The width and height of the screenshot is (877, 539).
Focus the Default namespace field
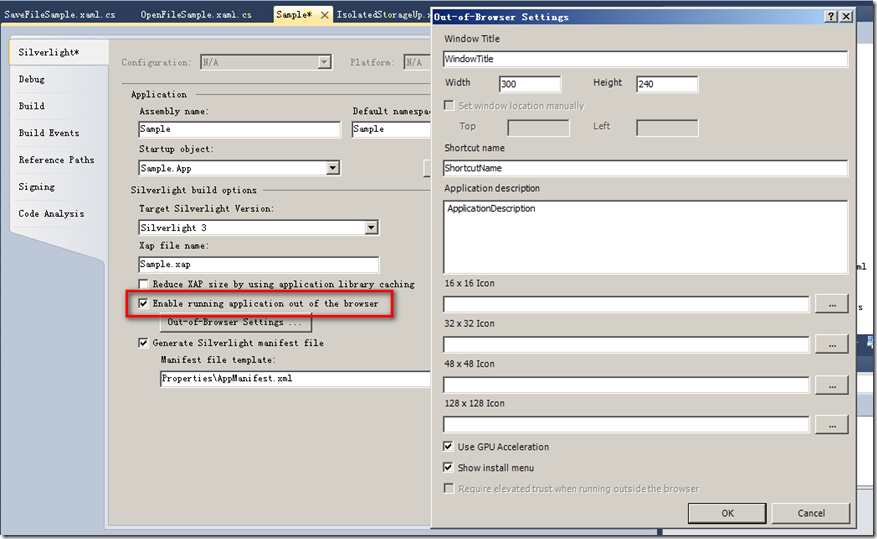tap(392, 129)
